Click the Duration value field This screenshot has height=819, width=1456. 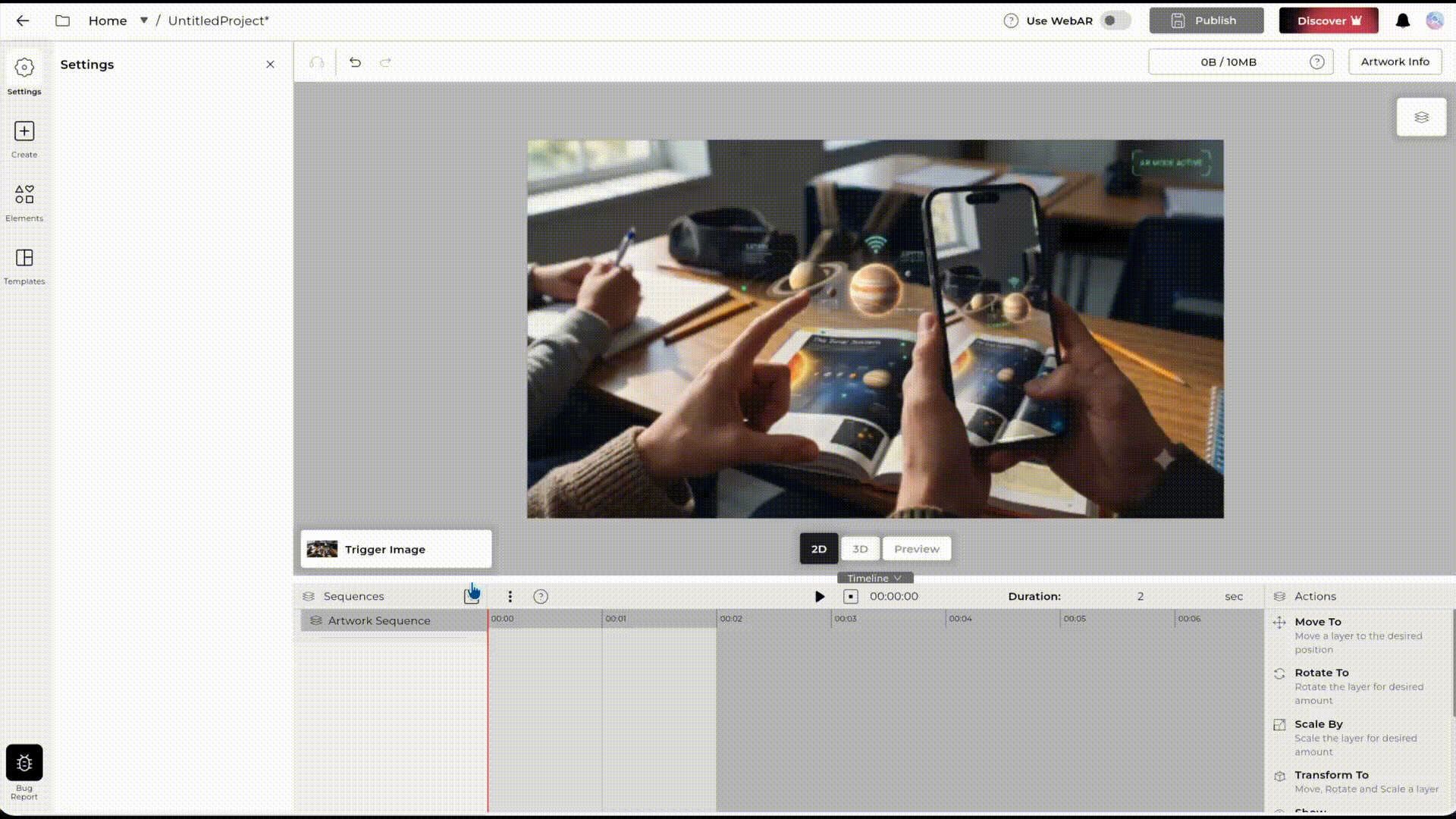pos(1140,597)
